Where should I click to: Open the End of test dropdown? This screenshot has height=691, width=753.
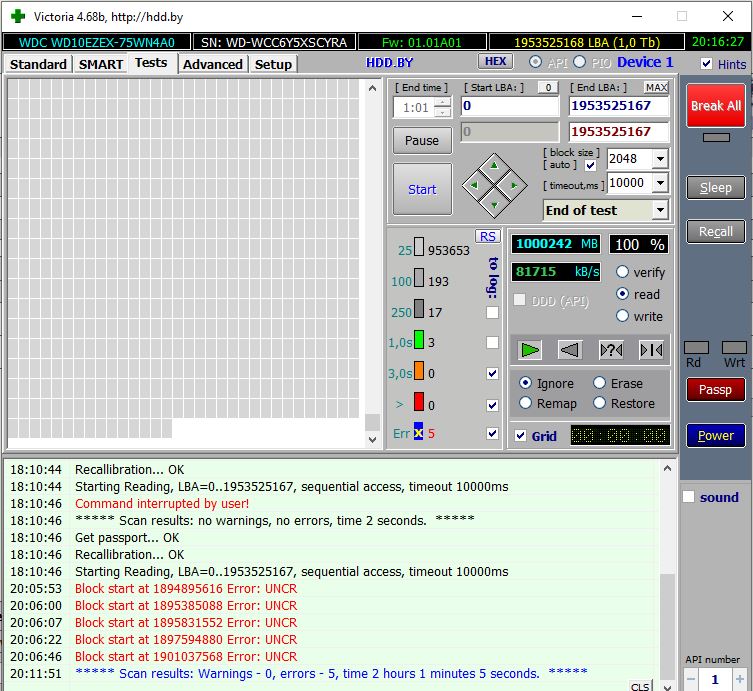pos(660,210)
